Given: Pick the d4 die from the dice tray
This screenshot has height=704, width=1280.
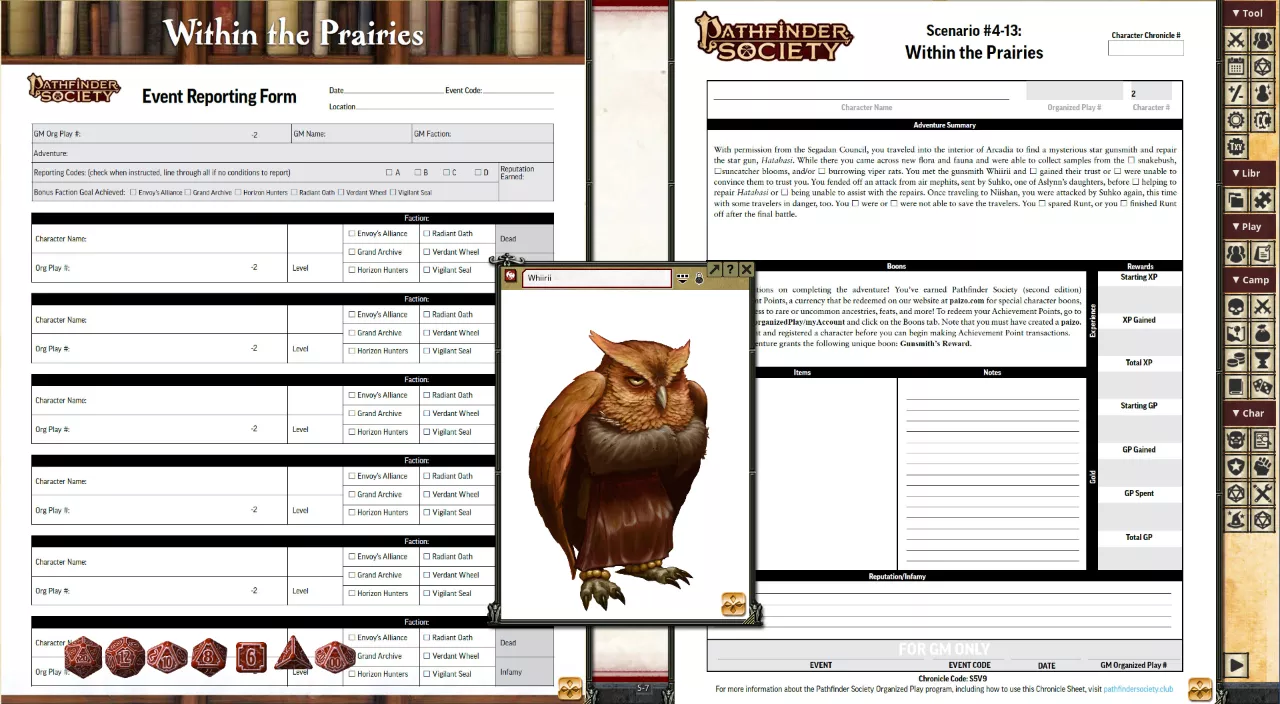Looking at the screenshot, I should coord(293,654).
